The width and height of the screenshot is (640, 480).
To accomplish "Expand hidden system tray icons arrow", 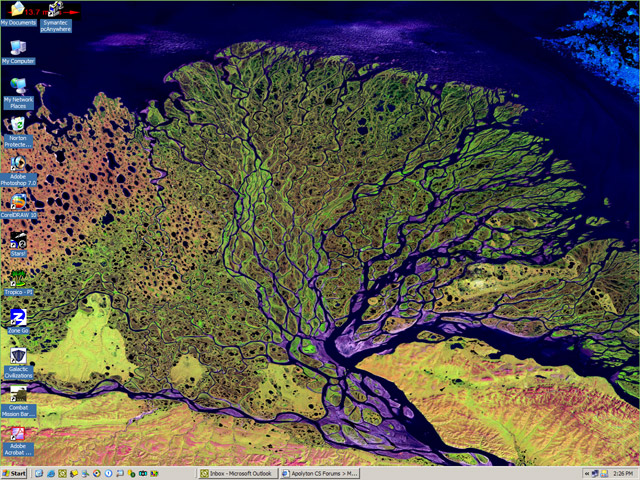I will (585, 473).
